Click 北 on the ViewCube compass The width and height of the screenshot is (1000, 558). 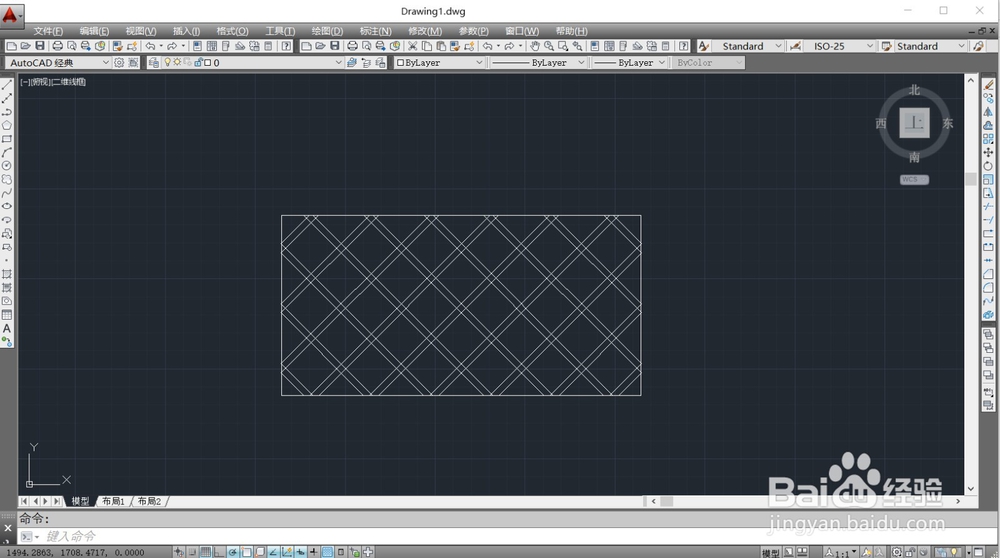pos(915,91)
